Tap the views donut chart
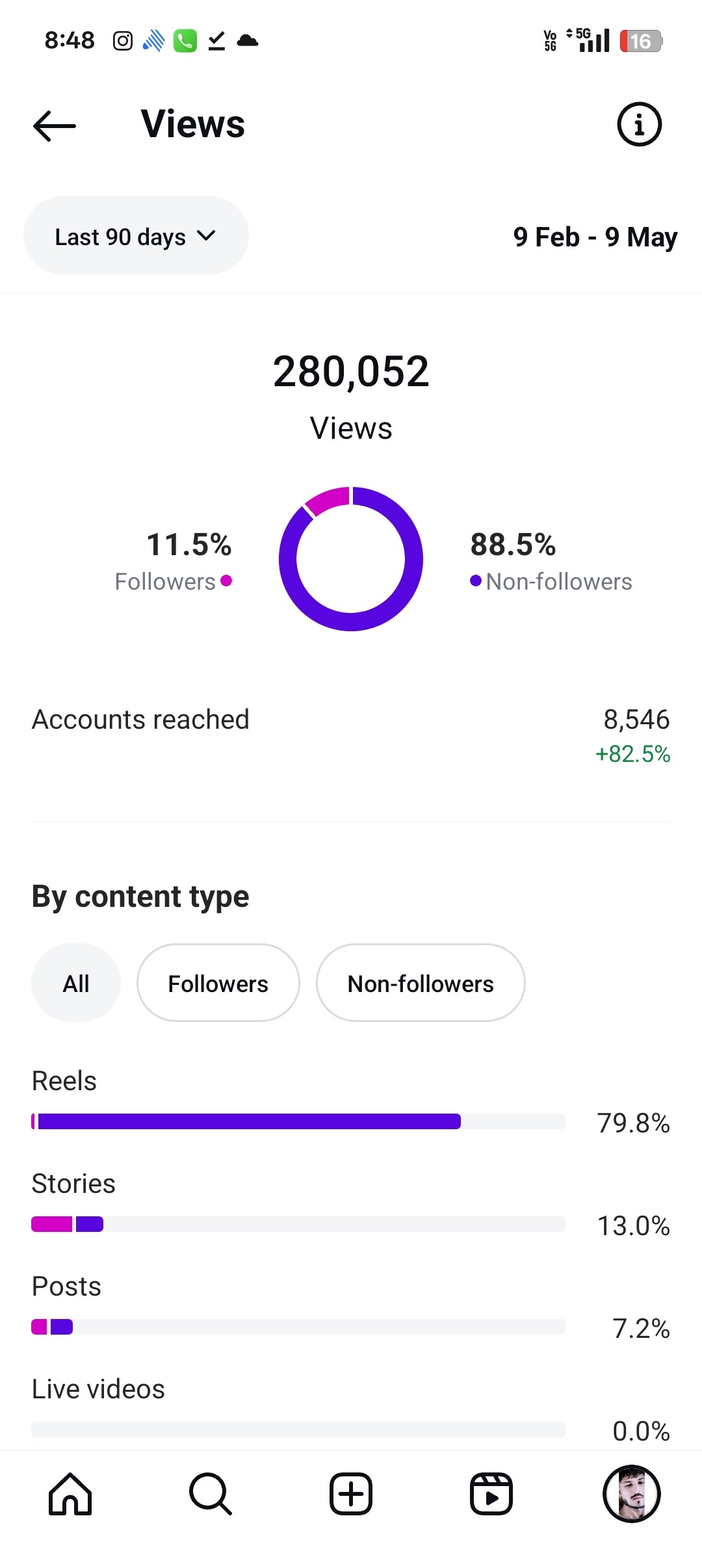Image resolution: width=702 pixels, height=1568 pixels. point(351,558)
